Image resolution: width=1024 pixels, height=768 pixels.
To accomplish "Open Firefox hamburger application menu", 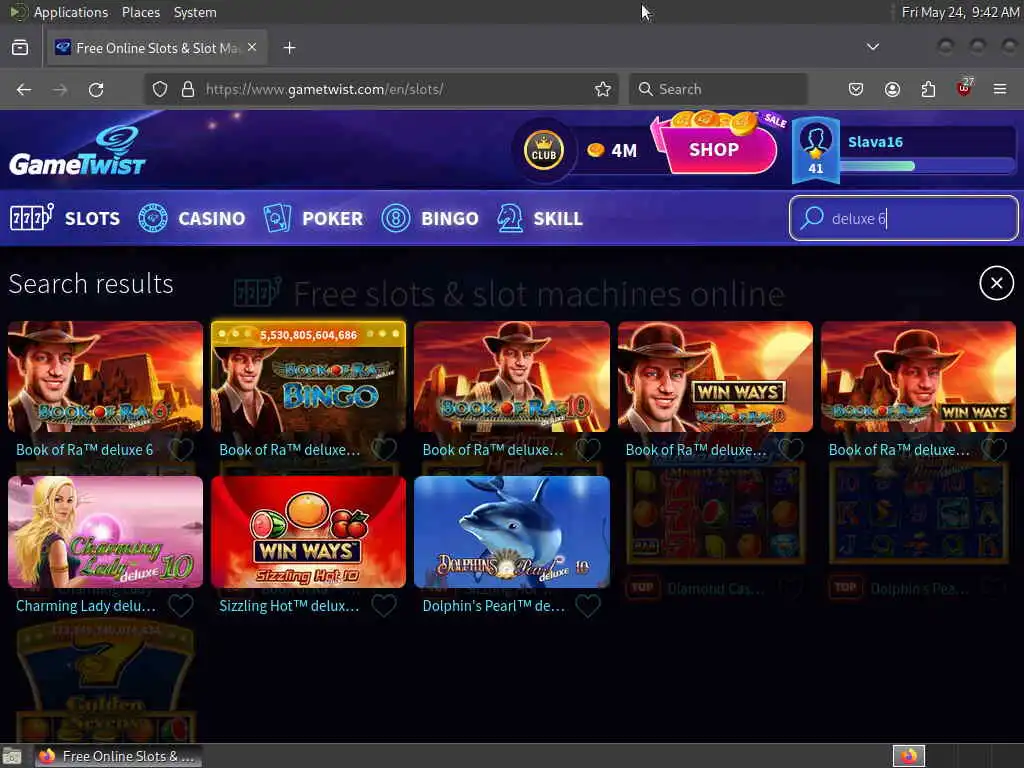I will coord(999,89).
